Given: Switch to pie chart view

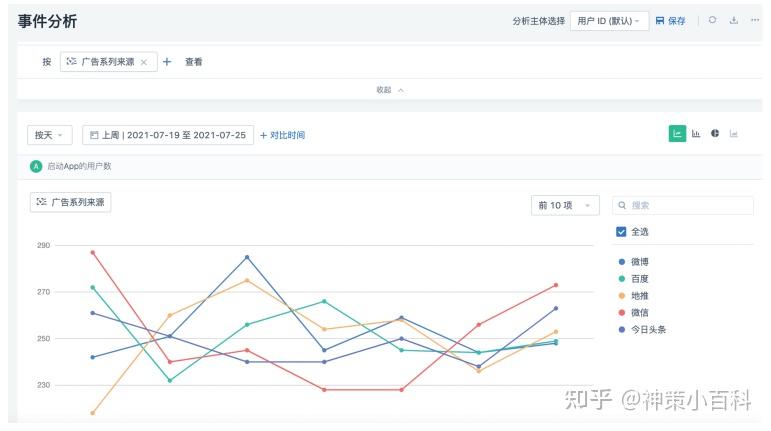Looking at the screenshot, I should tap(715, 134).
